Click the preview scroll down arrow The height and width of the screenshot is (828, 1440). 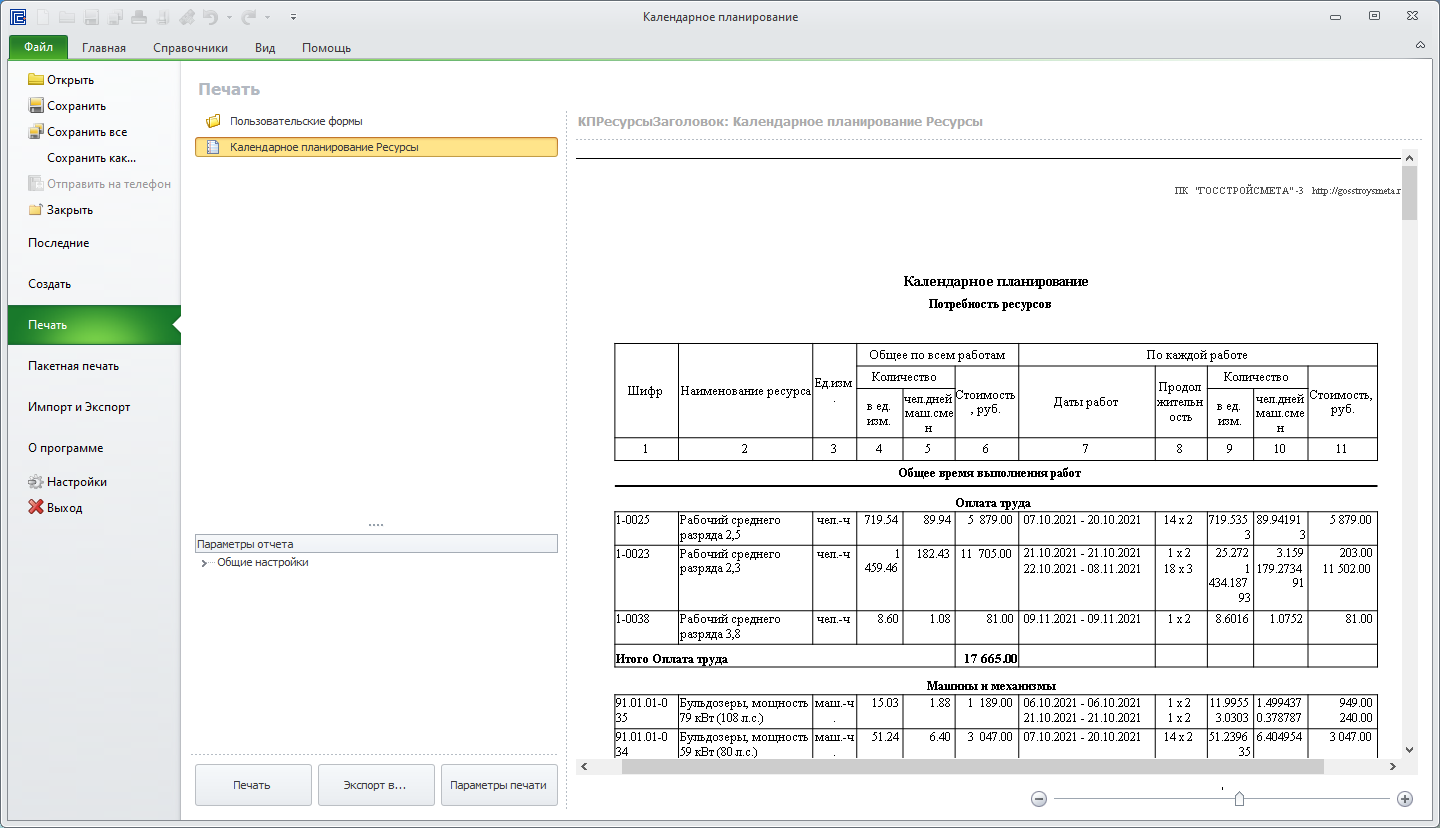(1410, 750)
